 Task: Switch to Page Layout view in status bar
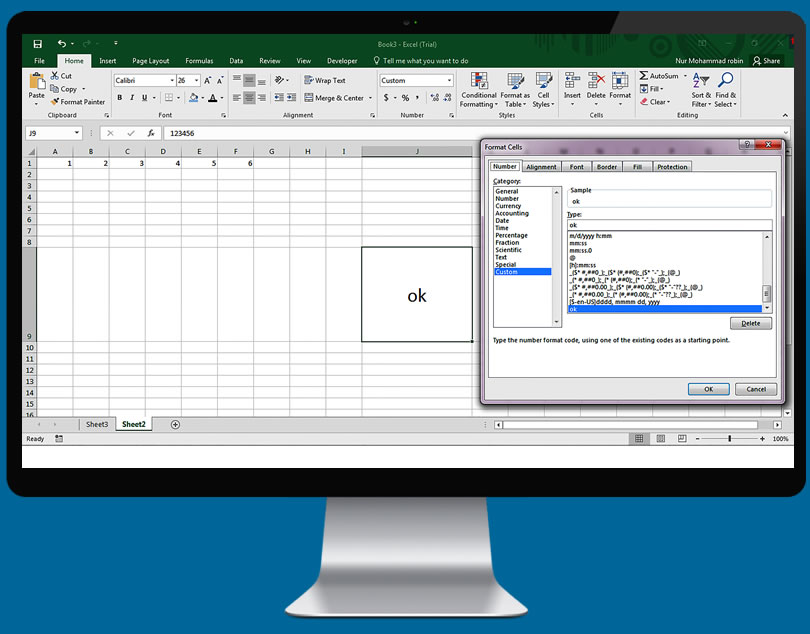pos(659,439)
